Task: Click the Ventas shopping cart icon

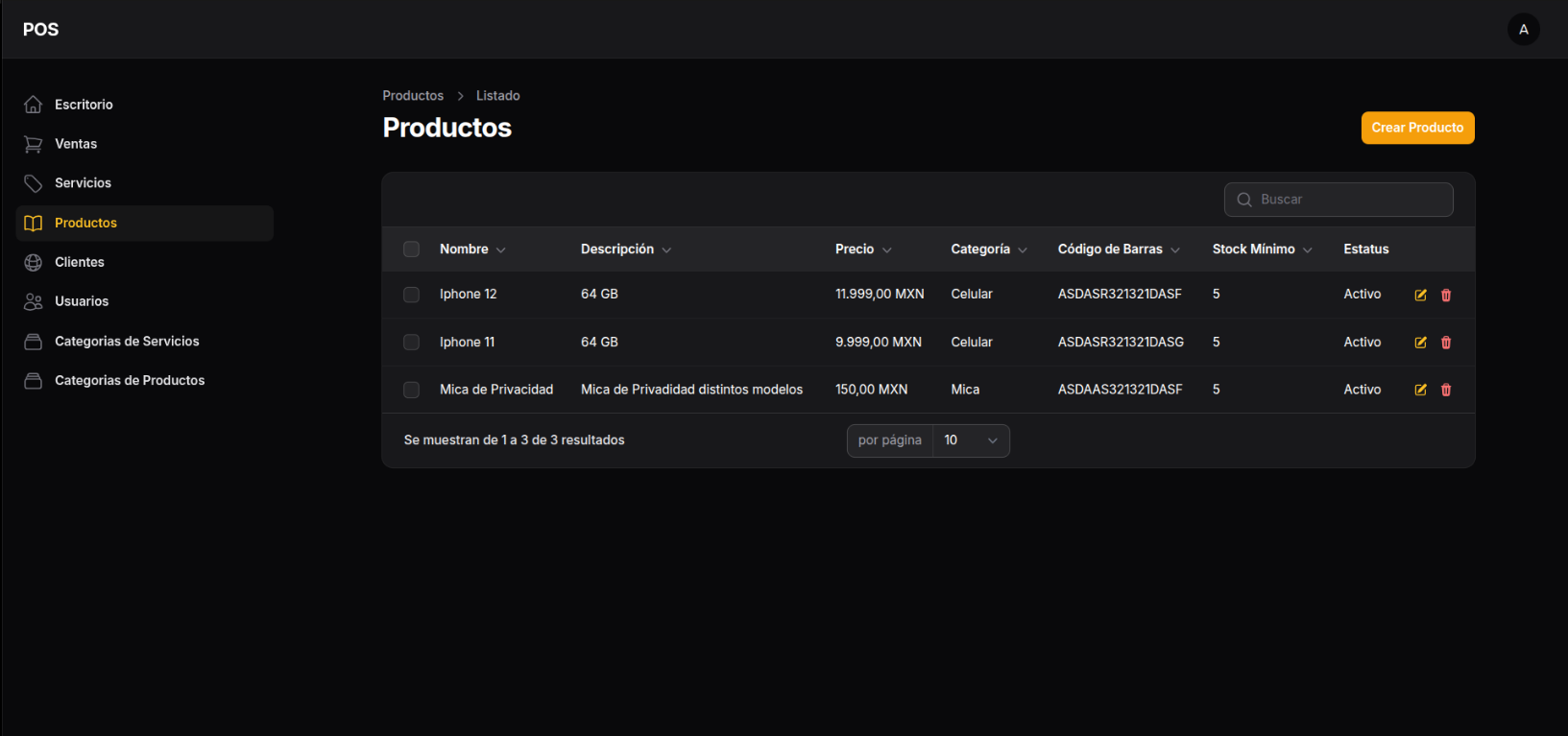Action: click(34, 144)
